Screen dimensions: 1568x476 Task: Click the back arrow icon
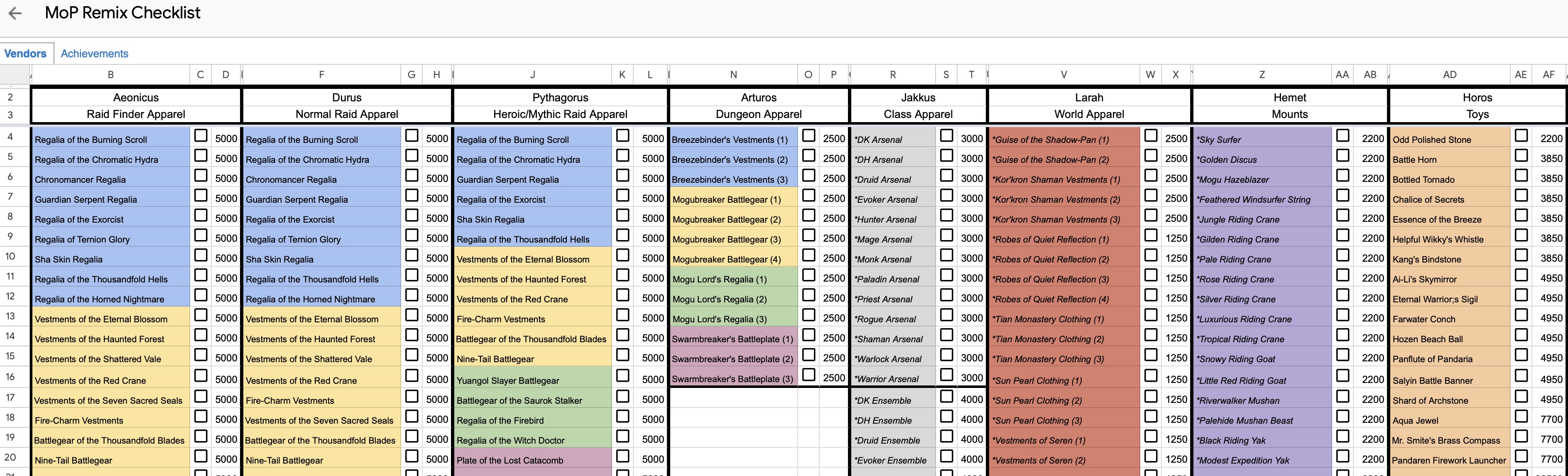pos(15,13)
